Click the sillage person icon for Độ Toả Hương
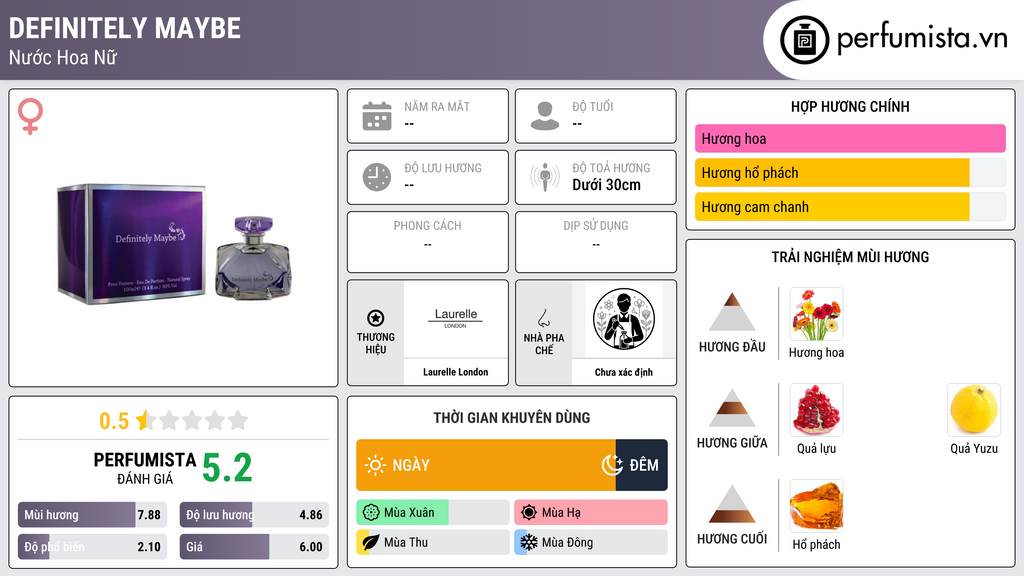Image resolution: width=1024 pixels, height=576 pixels. pos(545,177)
